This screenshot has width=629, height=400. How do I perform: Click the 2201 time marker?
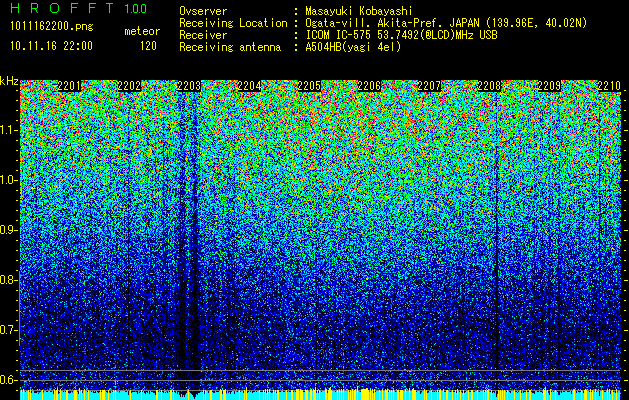coord(69,86)
